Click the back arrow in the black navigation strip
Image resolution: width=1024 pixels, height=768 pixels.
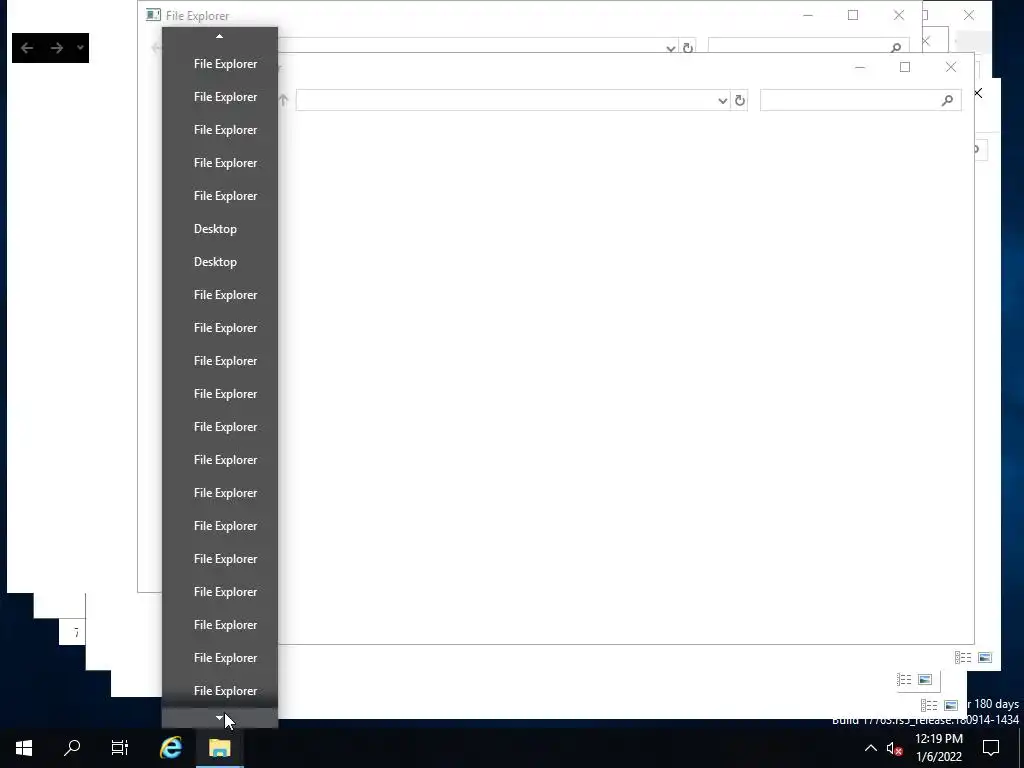pyautogui.click(x=27, y=48)
